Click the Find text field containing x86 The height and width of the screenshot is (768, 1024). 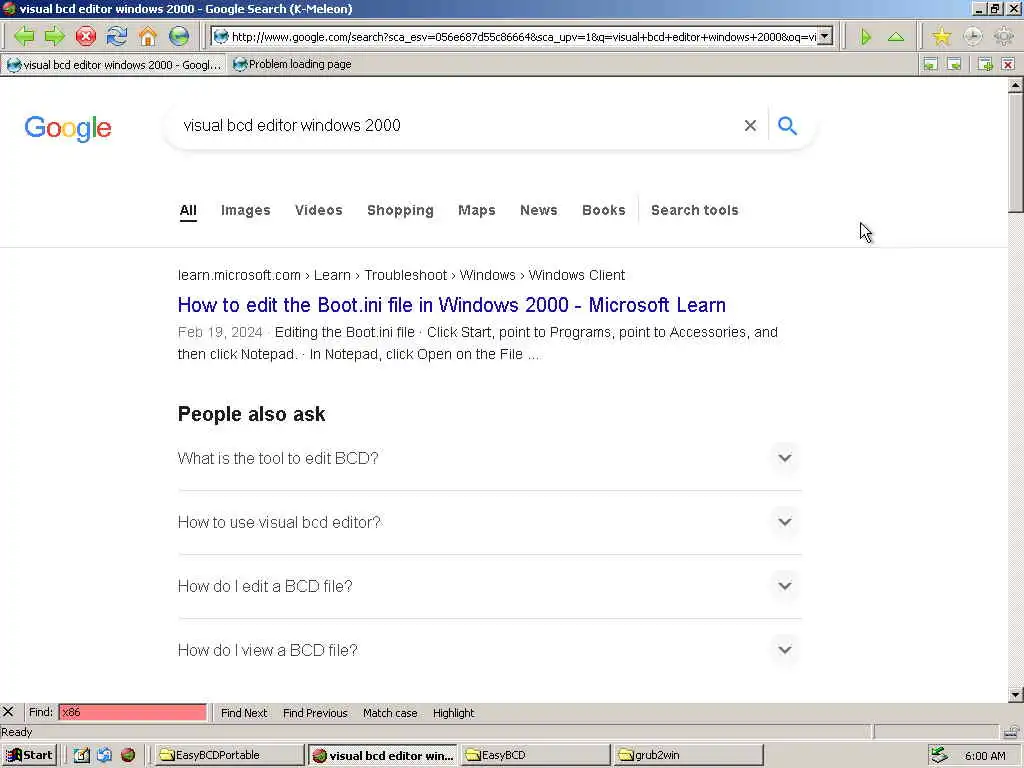coord(133,712)
